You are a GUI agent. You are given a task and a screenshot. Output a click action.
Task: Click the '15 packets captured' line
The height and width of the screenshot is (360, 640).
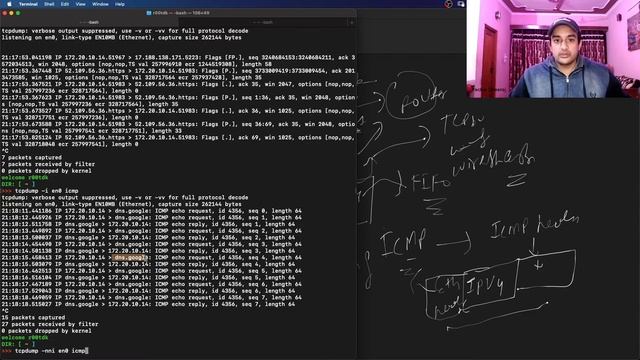(x=33, y=318)
